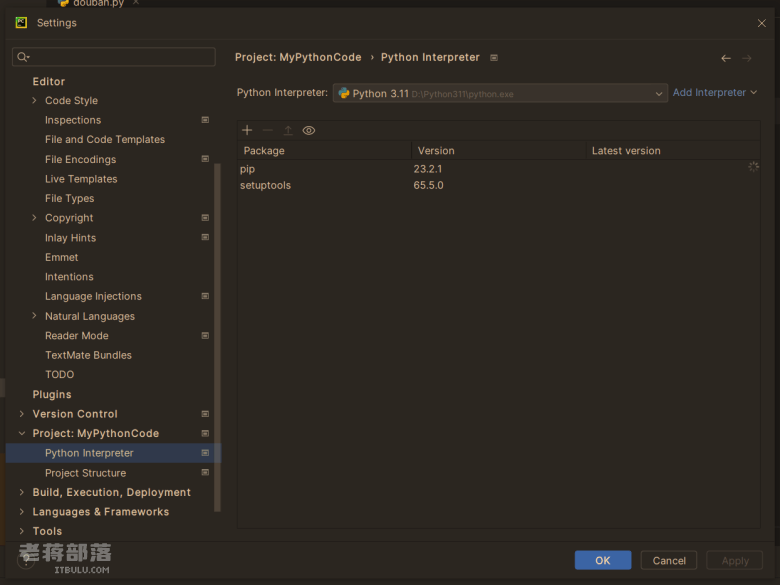Click the plus icon to install a package
Viewport: 780px width, 585px height.
[247, 130]
